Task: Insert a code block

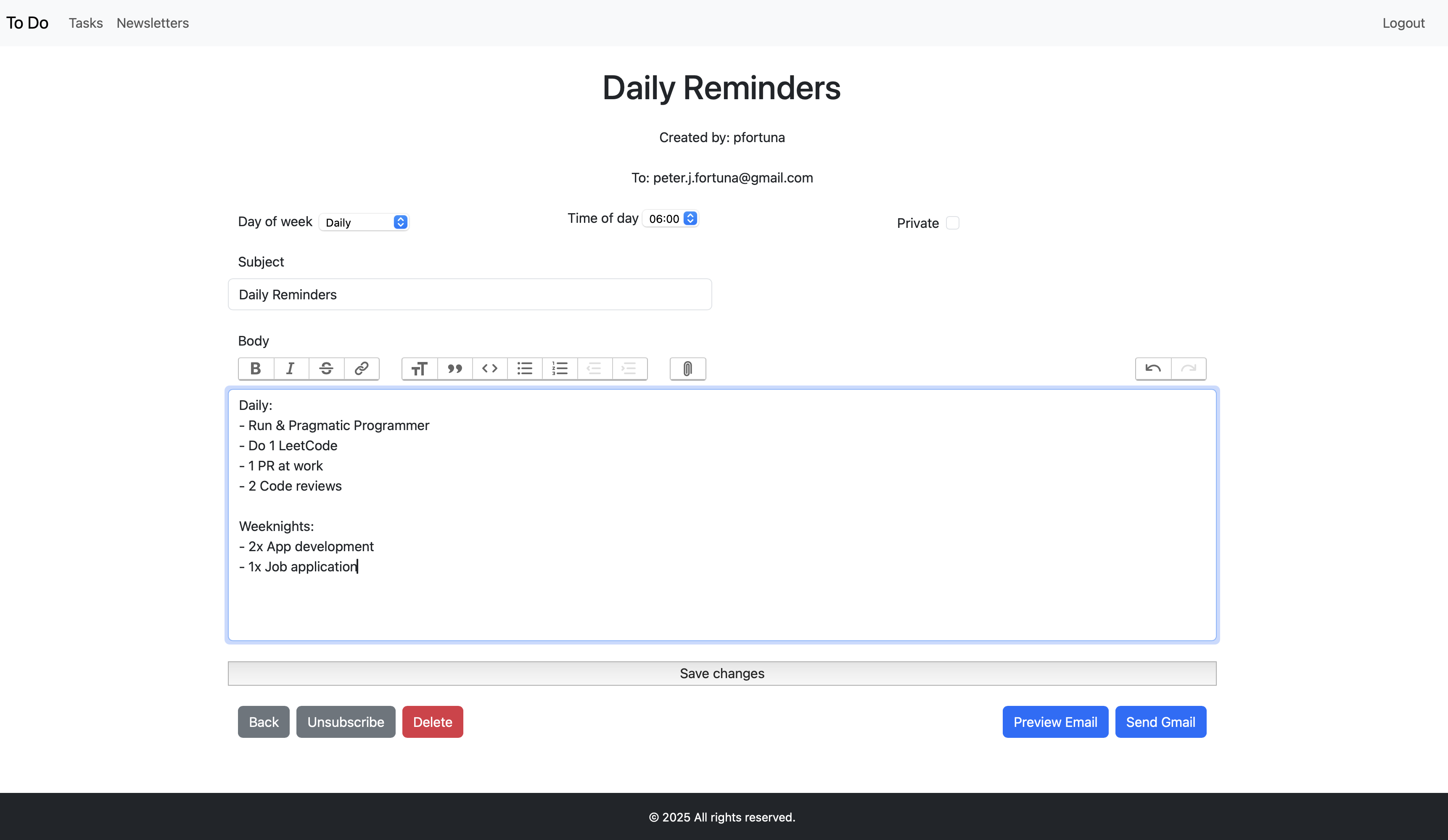Action: 489,368
